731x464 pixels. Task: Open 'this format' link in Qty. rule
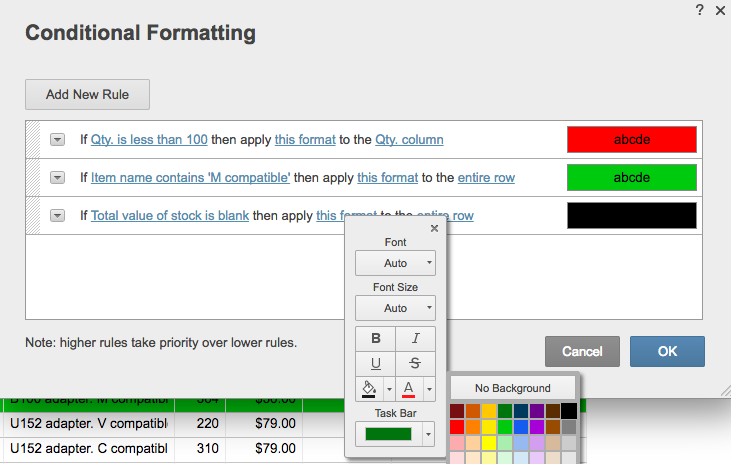pos(305,139)
